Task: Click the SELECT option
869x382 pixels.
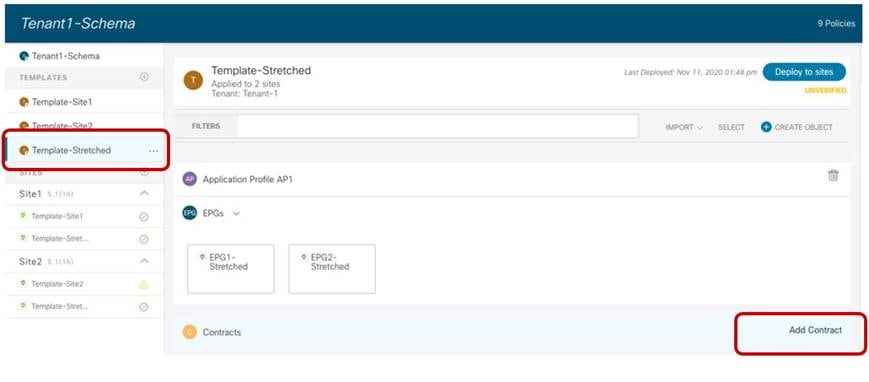Action: click(731, 128)
